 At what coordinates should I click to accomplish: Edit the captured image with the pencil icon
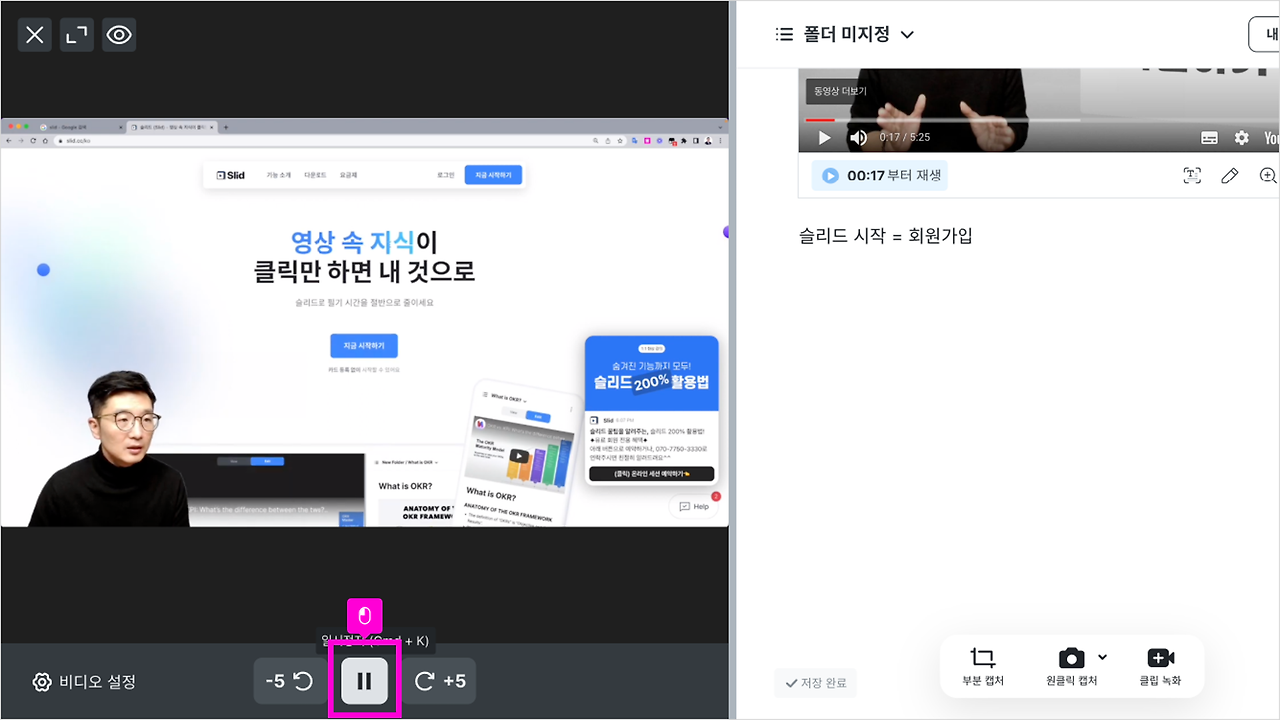click(1230, 175)
